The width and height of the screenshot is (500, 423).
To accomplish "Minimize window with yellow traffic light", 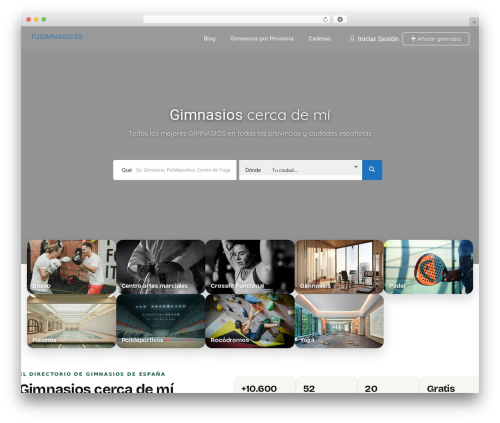I will tap(36, 19).
